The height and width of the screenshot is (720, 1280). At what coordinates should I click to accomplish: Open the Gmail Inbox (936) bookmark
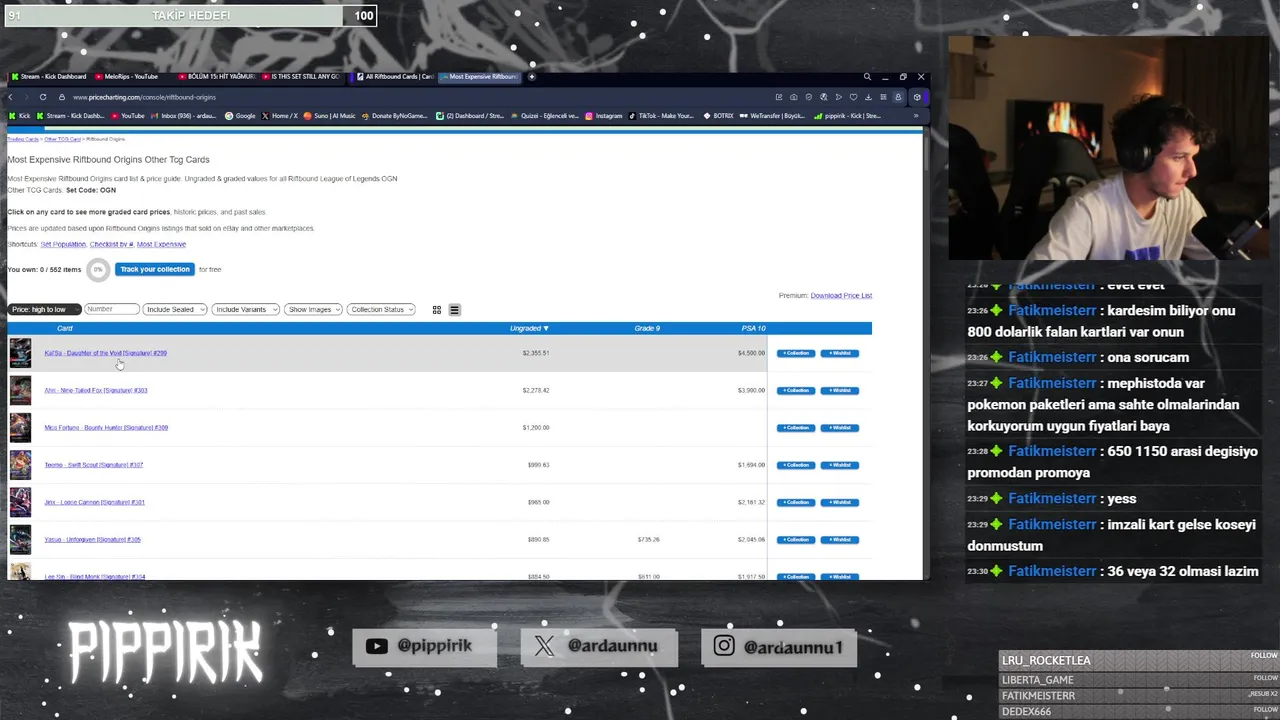tap(183, 116)
